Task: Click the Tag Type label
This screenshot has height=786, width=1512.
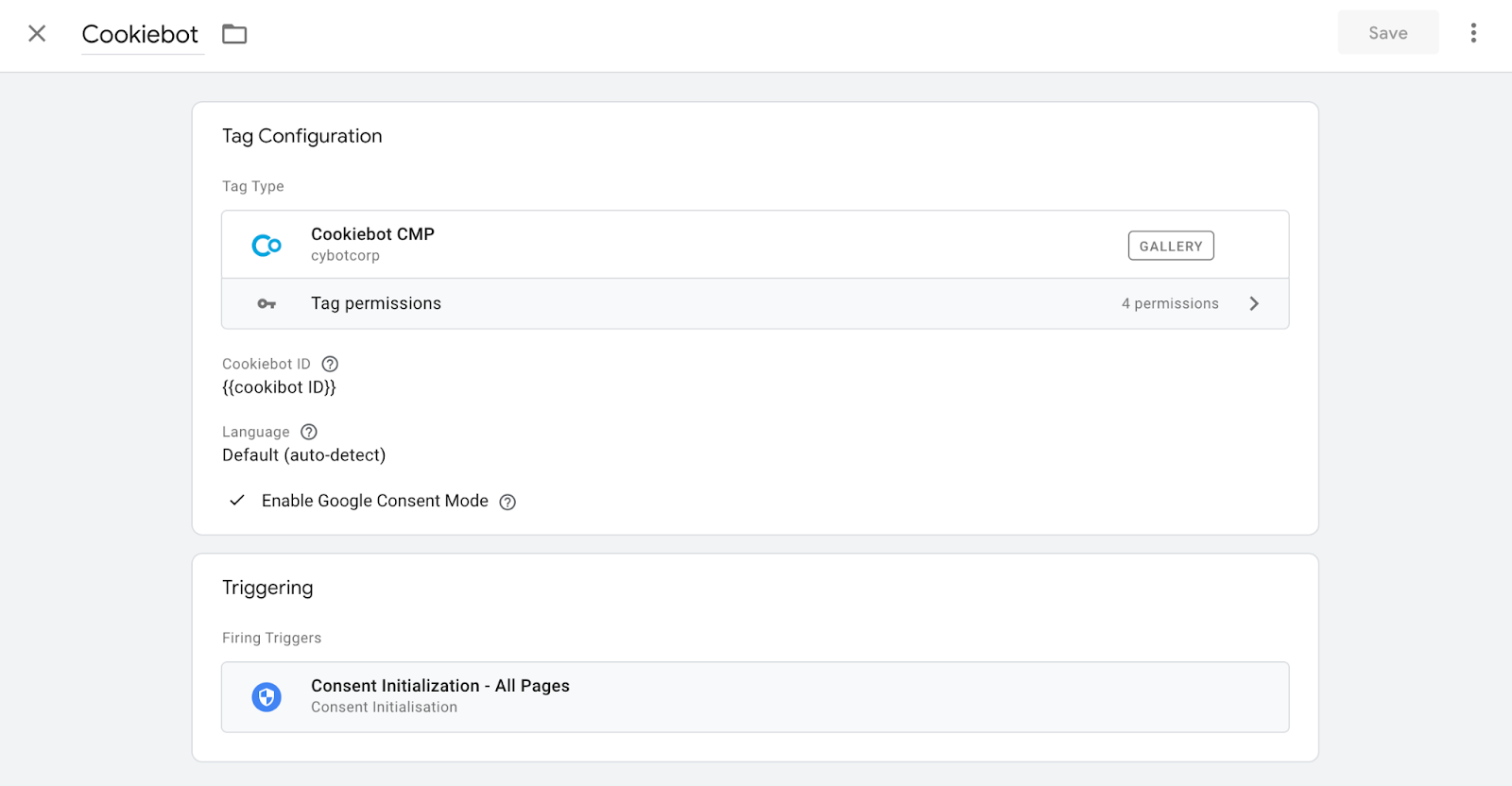Action: click(x=253, y=186)
